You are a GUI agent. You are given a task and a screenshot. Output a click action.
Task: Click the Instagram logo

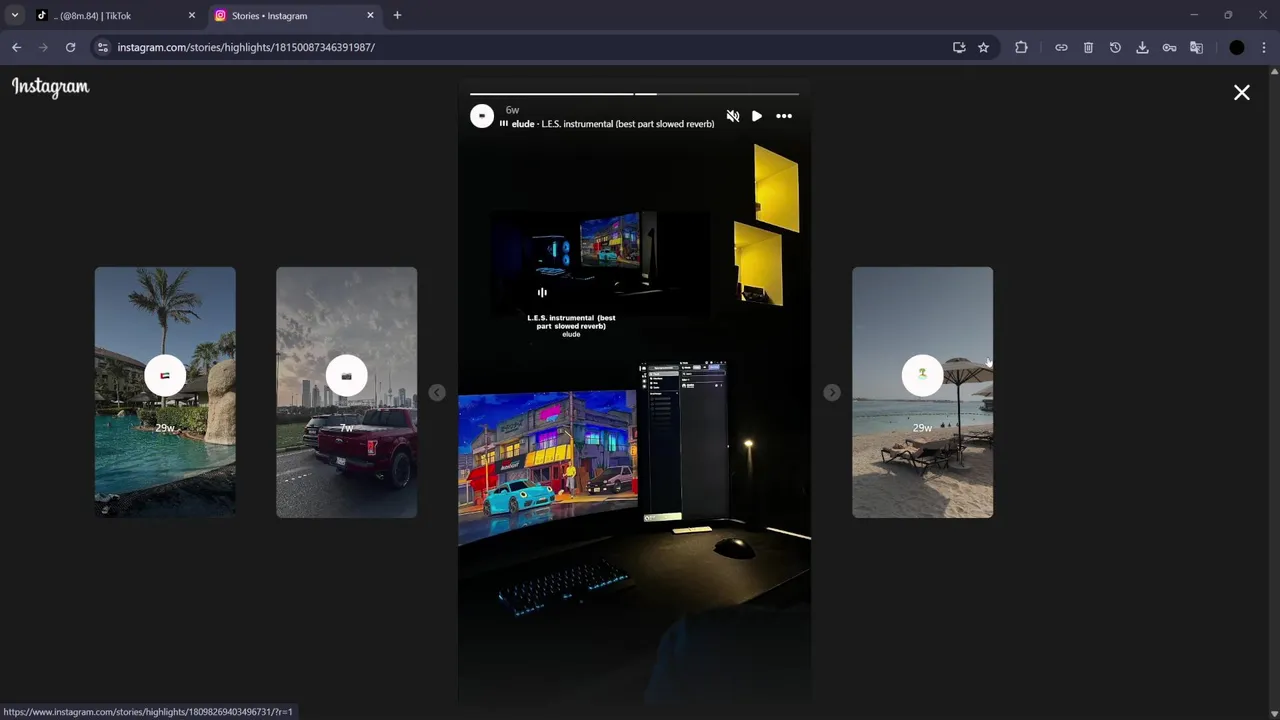tap(50, 88)
